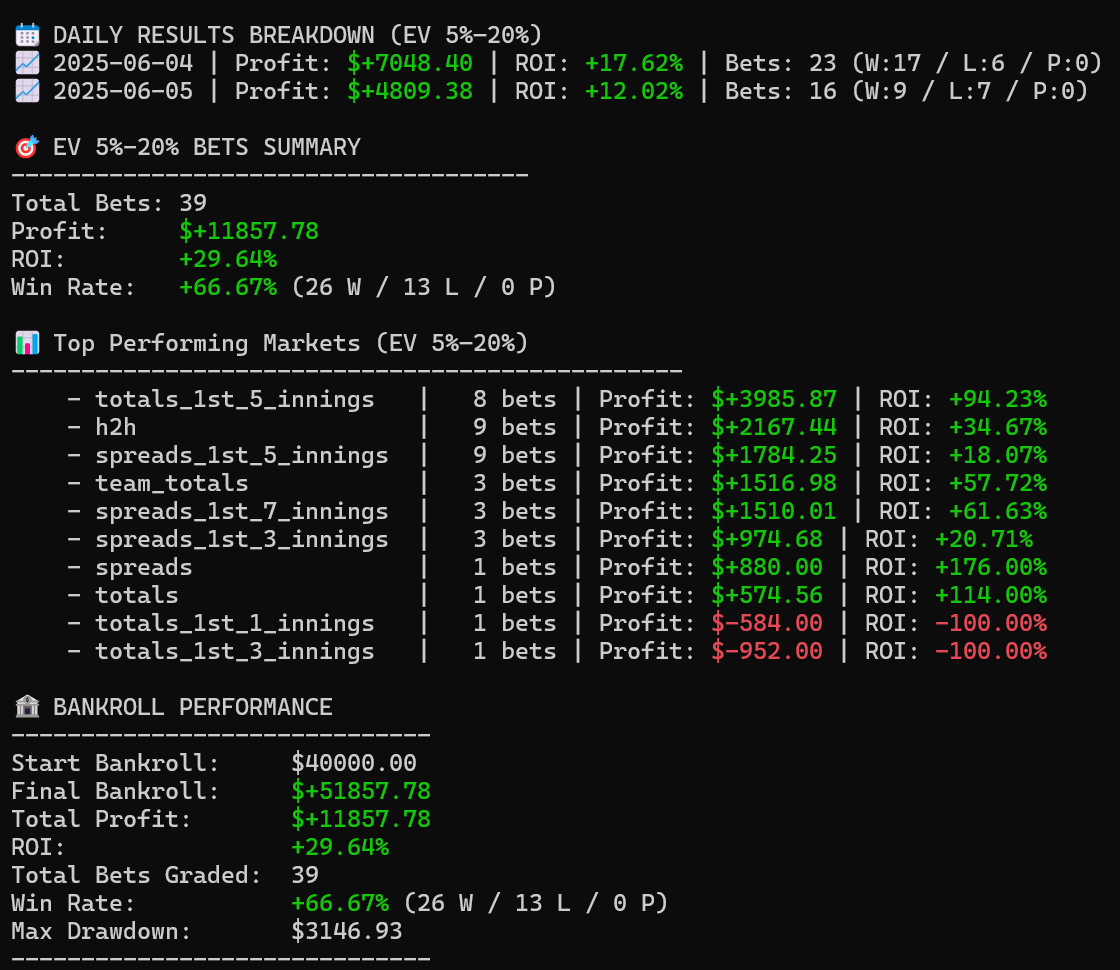1120x970 pixels.
Task: Click spreads_1st_7_innings market name
Action: click(242, 511)
